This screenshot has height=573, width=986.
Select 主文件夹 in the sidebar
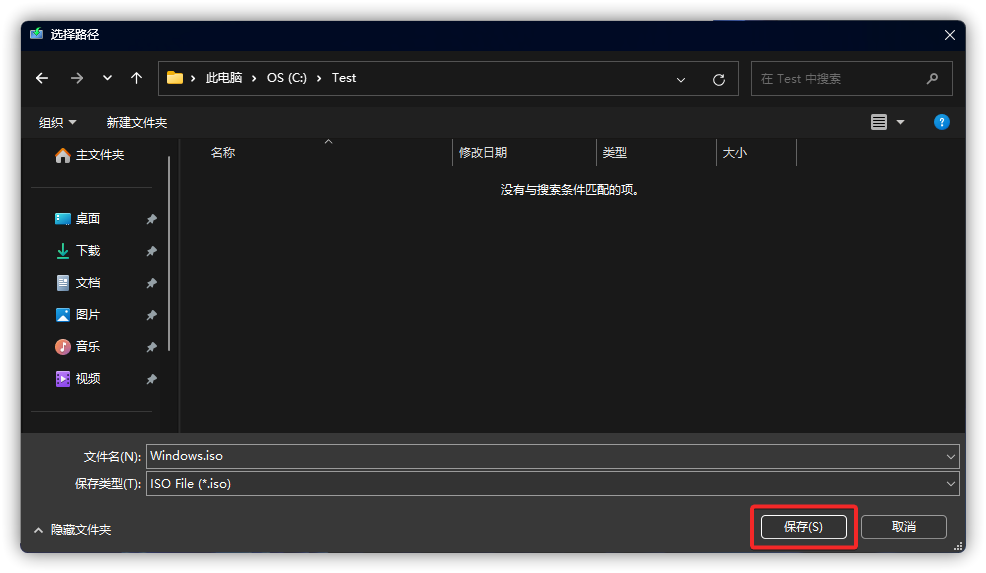(89, 155)
